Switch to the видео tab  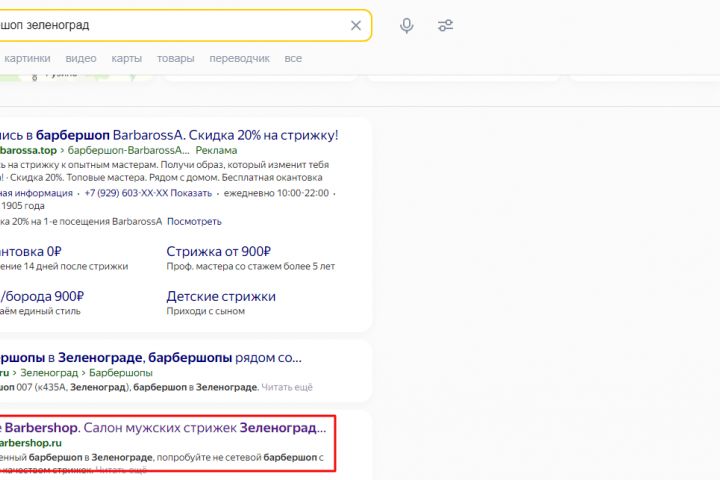[81, 59]
